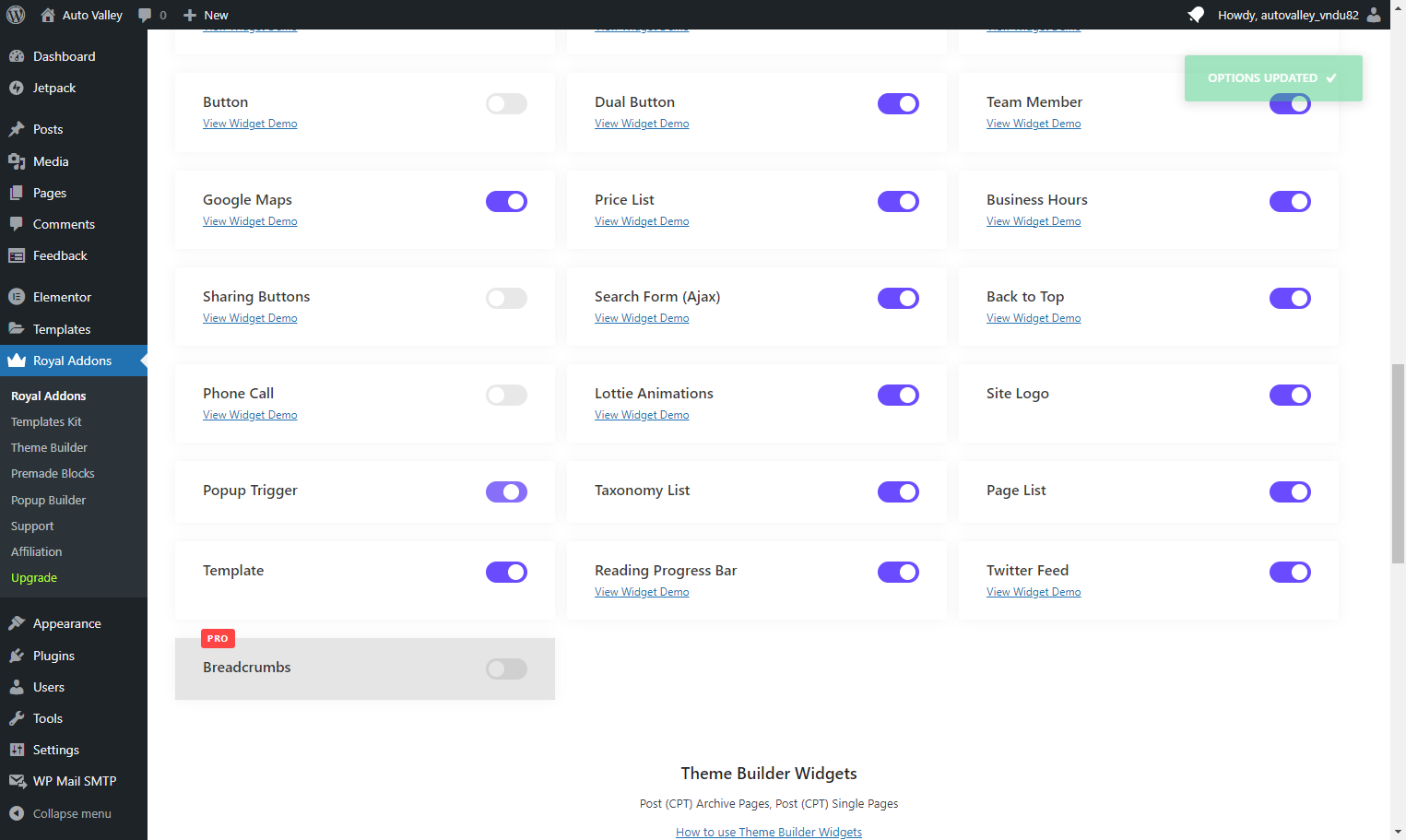Click the Plugins plug icon

17,656
